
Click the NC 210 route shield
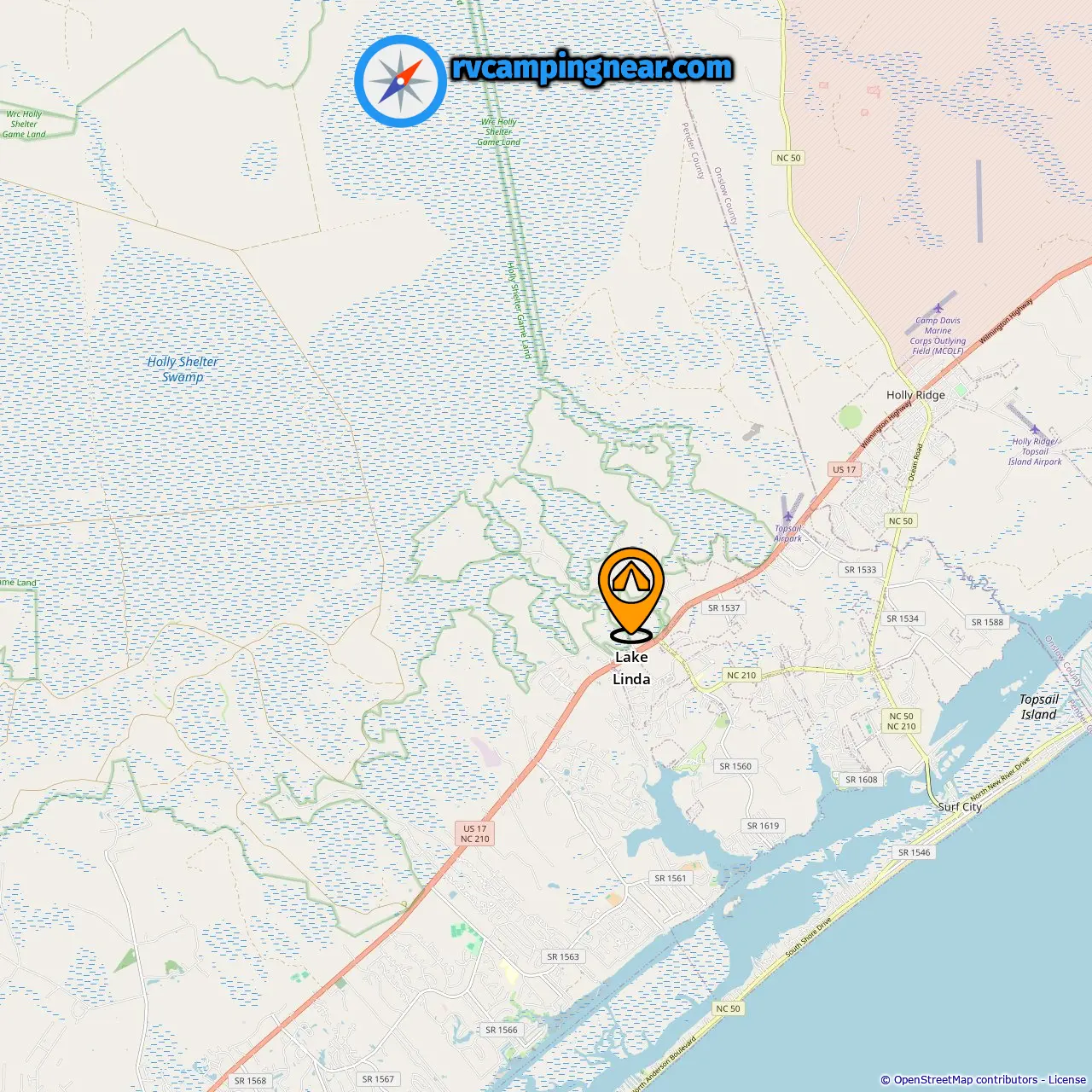click(x=741, y=675)
